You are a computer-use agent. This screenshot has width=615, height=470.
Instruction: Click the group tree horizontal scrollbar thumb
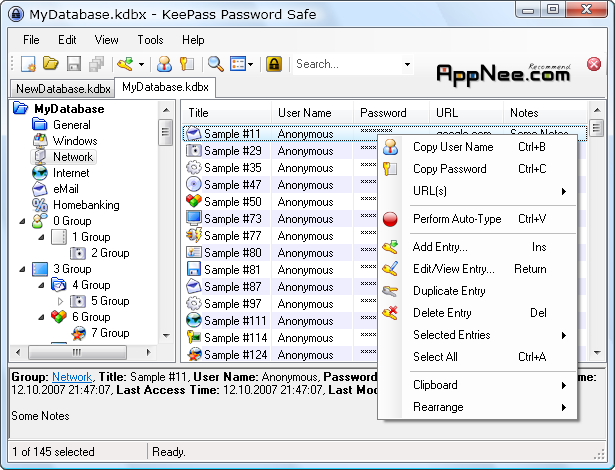[77, 352]
